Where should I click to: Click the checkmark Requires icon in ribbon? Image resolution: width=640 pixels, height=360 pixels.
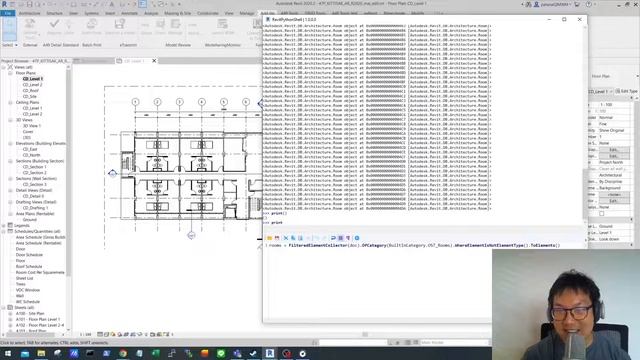(x=54, y=27)
